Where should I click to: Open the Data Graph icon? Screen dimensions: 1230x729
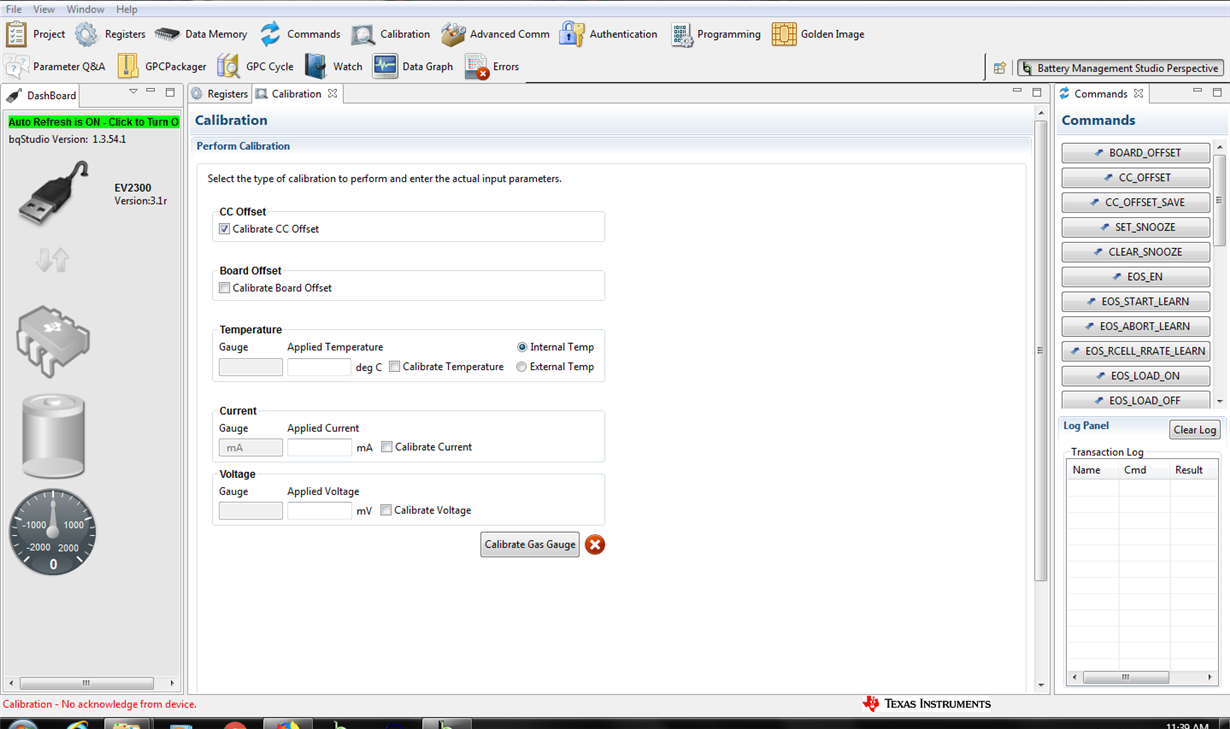(385, 67)
